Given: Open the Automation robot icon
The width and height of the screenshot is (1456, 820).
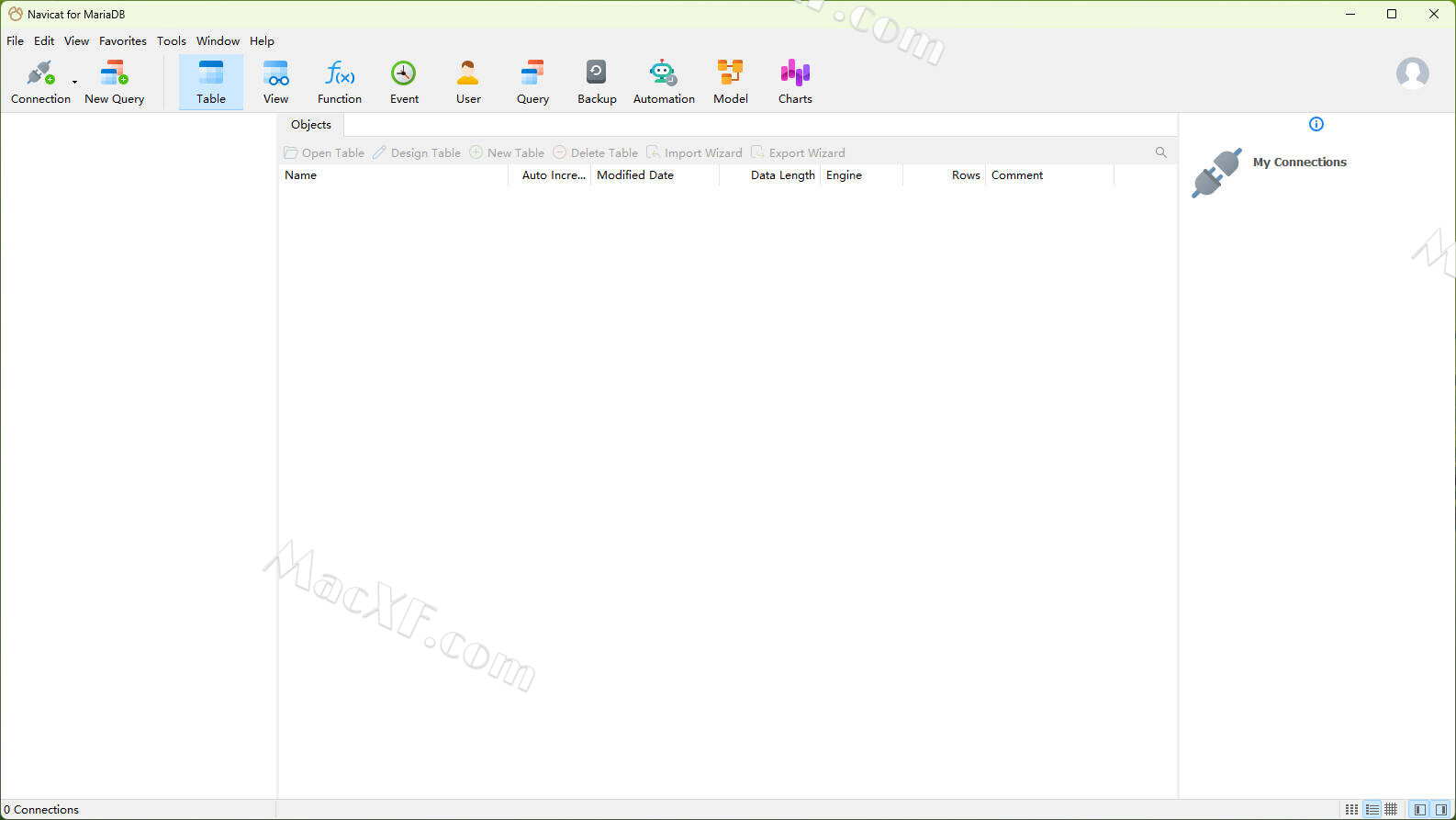Looking at the screenshot, I should tap(663, 73).
